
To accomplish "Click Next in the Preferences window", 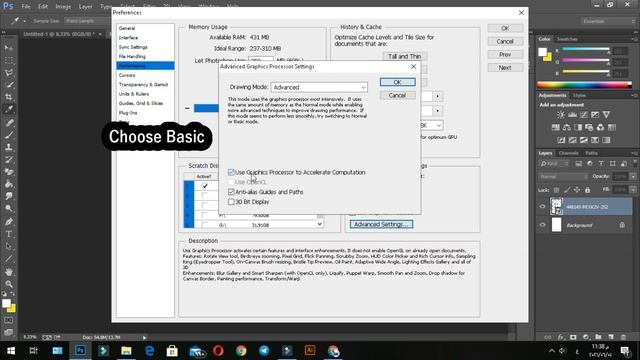I will pyautogui.click(x=505, y=68).
